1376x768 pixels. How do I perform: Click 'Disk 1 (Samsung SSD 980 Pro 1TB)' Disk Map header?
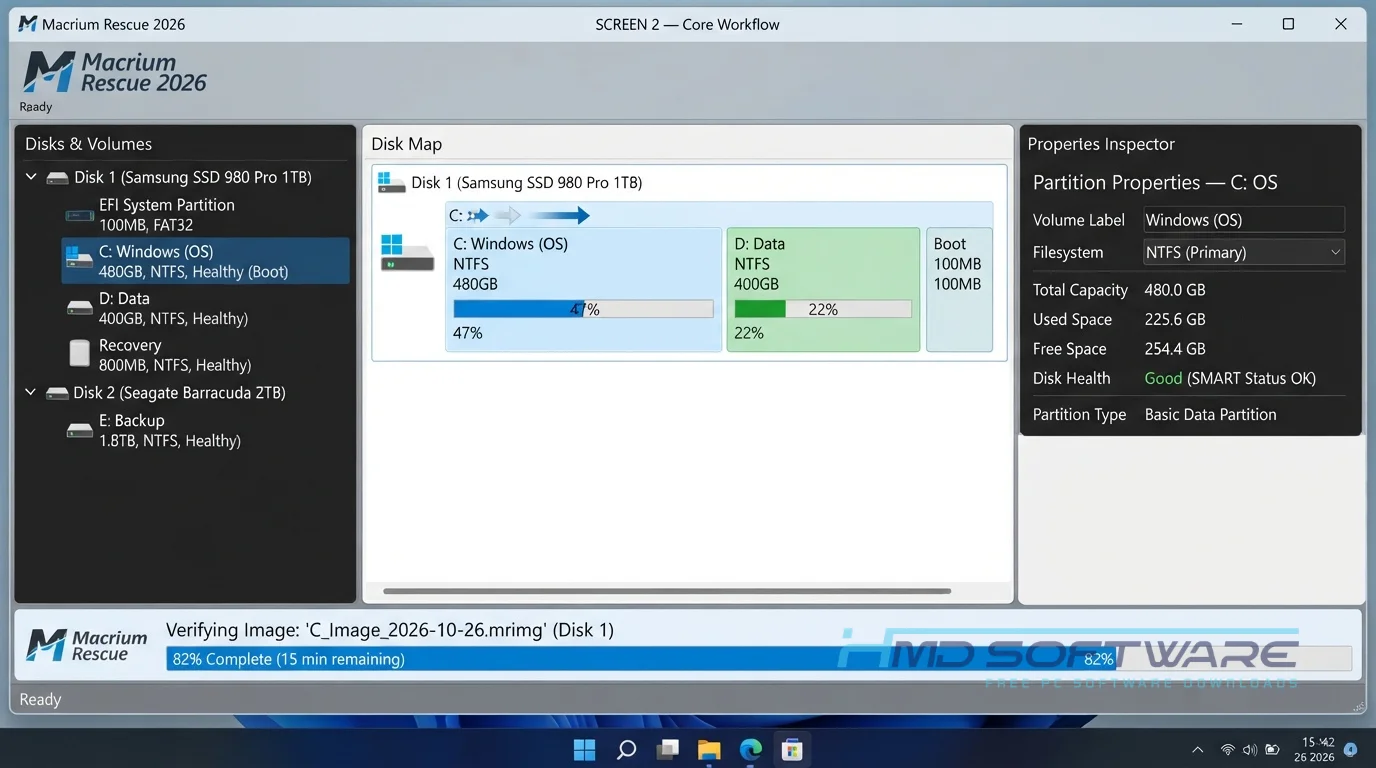point(527,183)
